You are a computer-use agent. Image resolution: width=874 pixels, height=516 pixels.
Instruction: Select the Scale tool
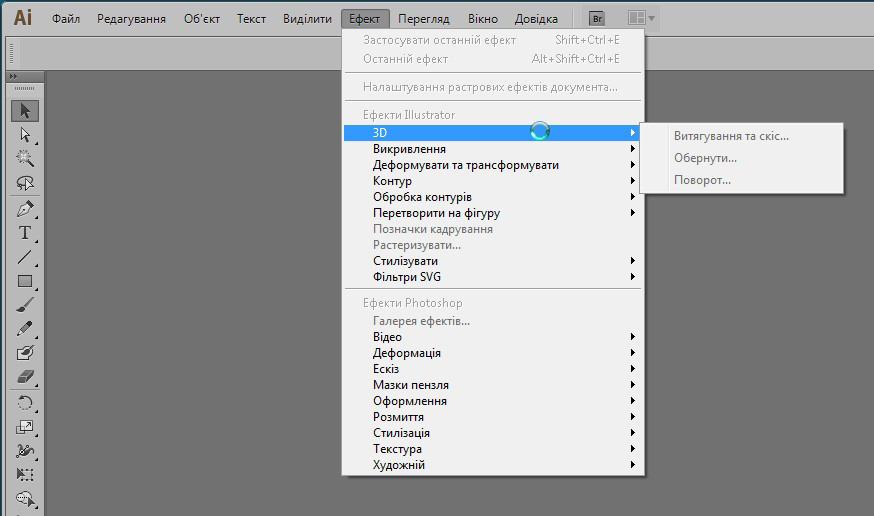tap(25, 427)
